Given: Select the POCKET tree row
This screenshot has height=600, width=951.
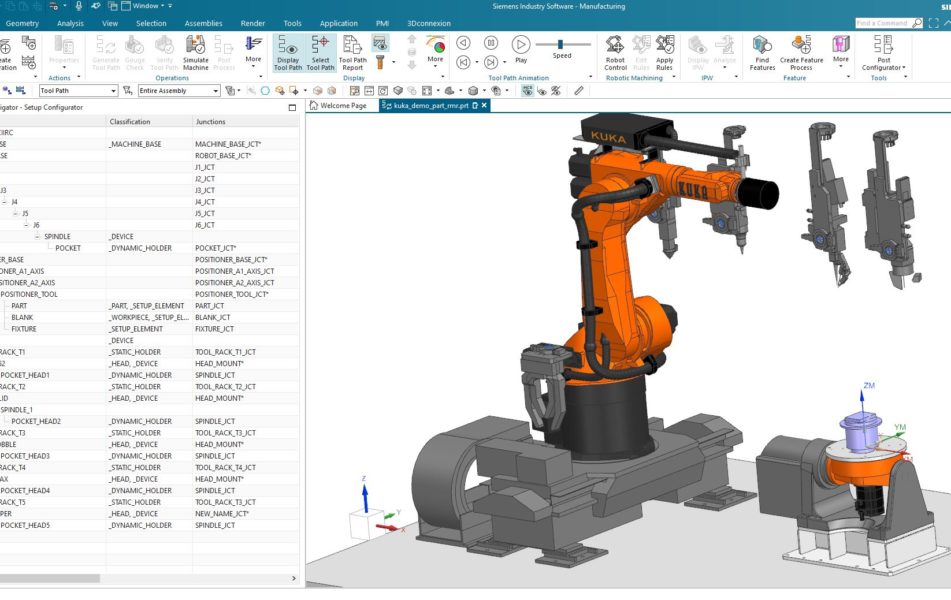Looking at the screenshot, I should [68, 248].
